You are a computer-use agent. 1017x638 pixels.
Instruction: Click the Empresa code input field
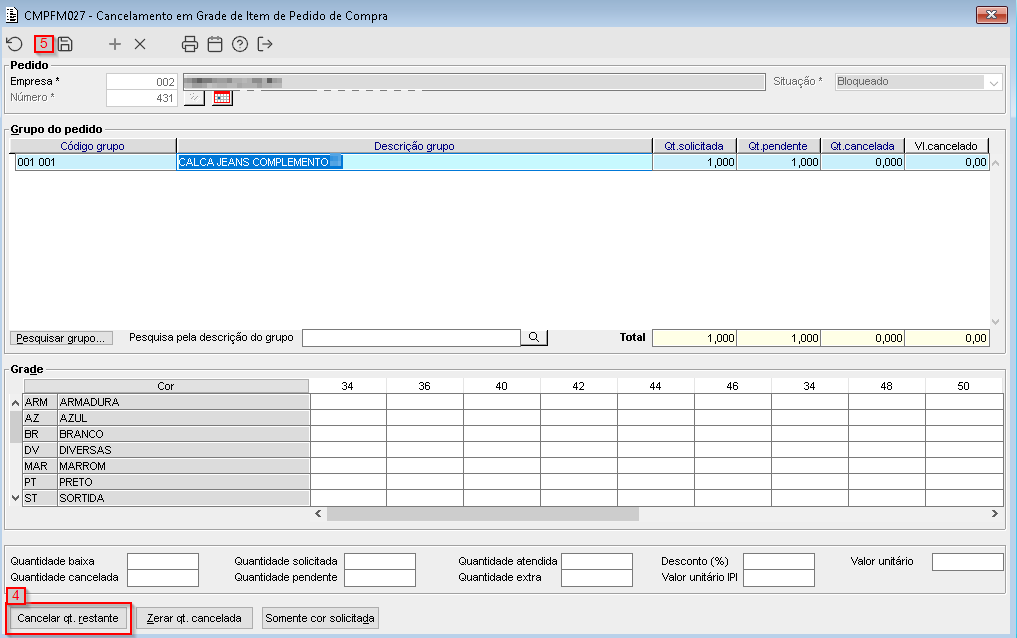[142, 82]
